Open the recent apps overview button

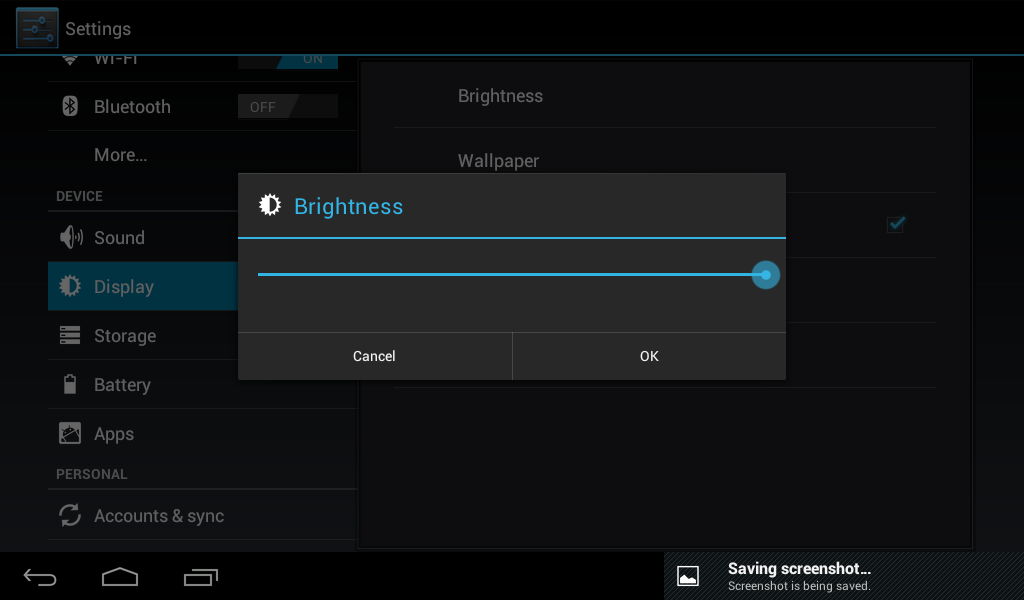[x=200, y=577]
